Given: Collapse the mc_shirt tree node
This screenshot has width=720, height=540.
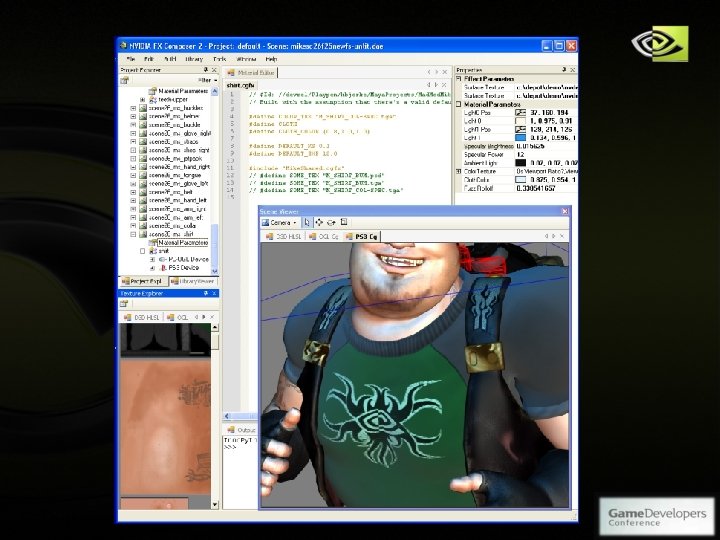Looking at the screenshot, I should pos(133,234).
